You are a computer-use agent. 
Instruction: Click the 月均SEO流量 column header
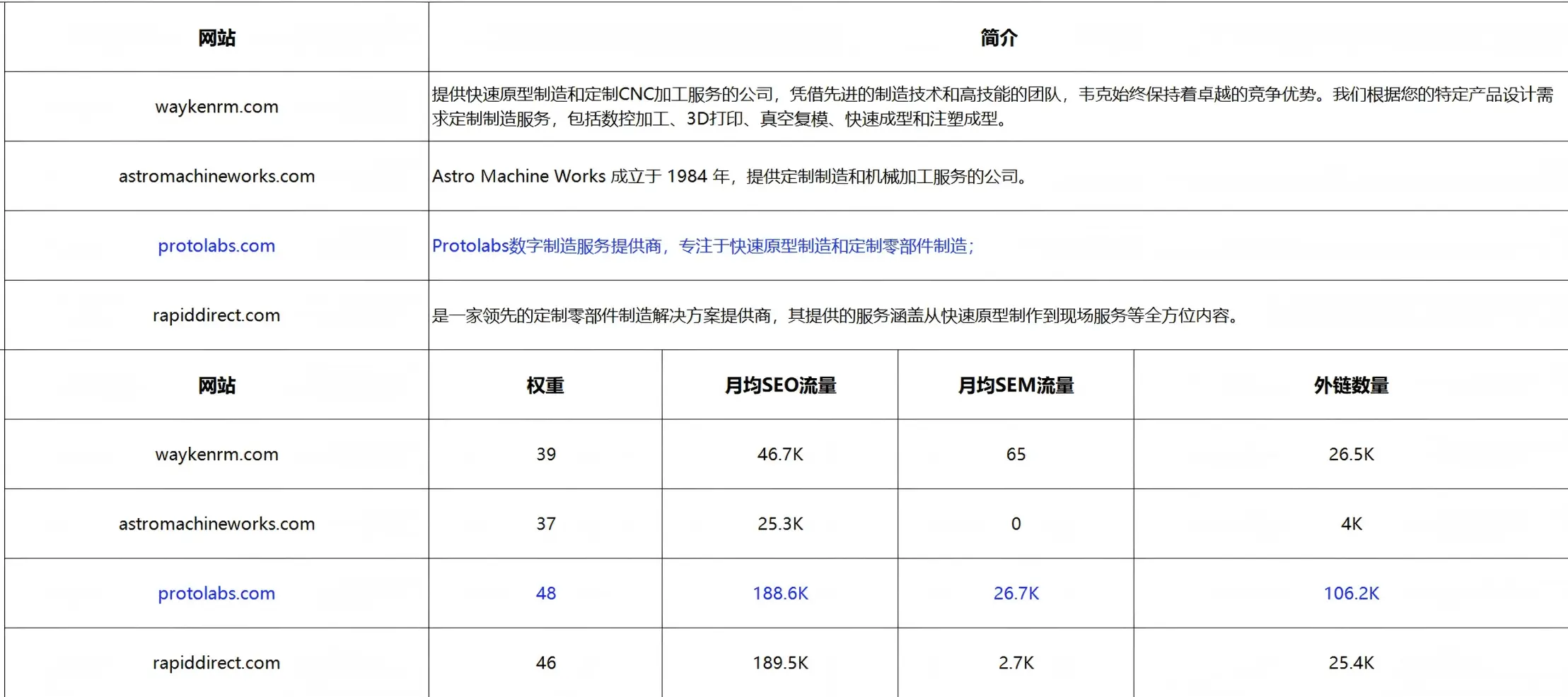pyautogui.click(x=780, y=385)
